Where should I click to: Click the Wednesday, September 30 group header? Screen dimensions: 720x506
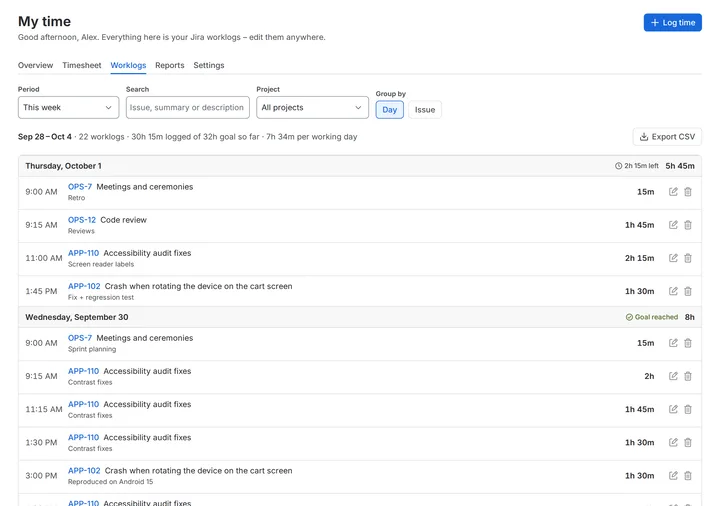(360, 317)
